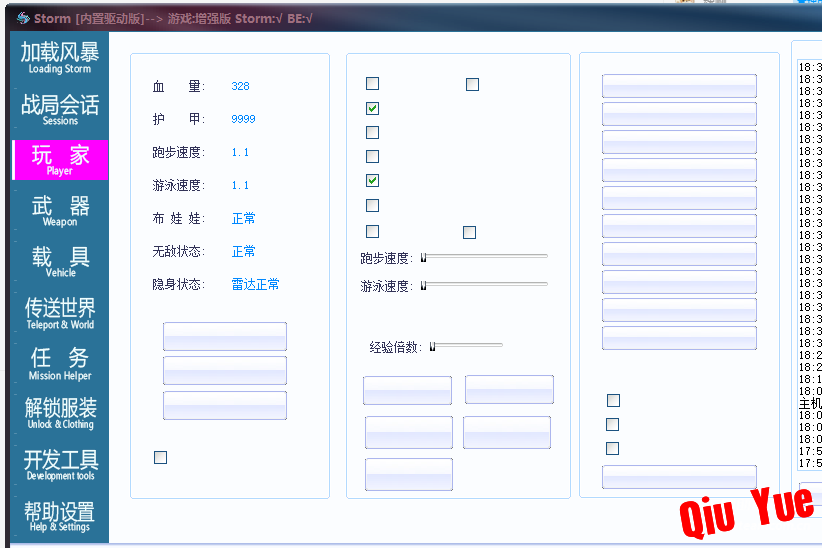Click the 无敌状态 status 正常
This screenshot has width=822, height=548.
[x=243, y=251]
